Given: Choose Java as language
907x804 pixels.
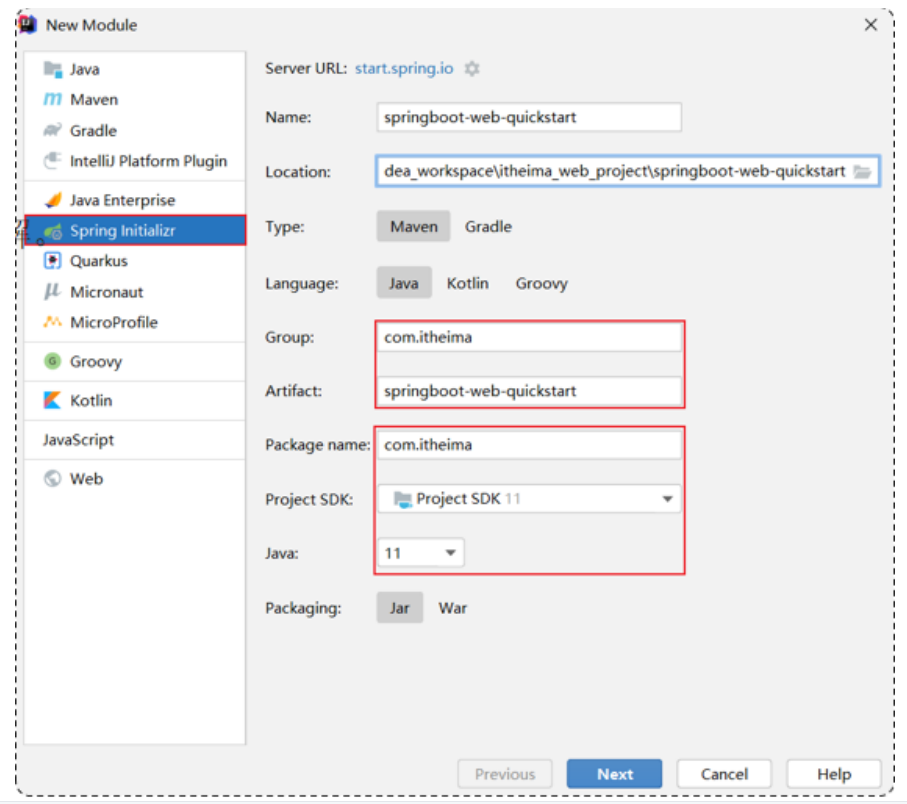Looking at the screenshot, I should click(404, 283).
